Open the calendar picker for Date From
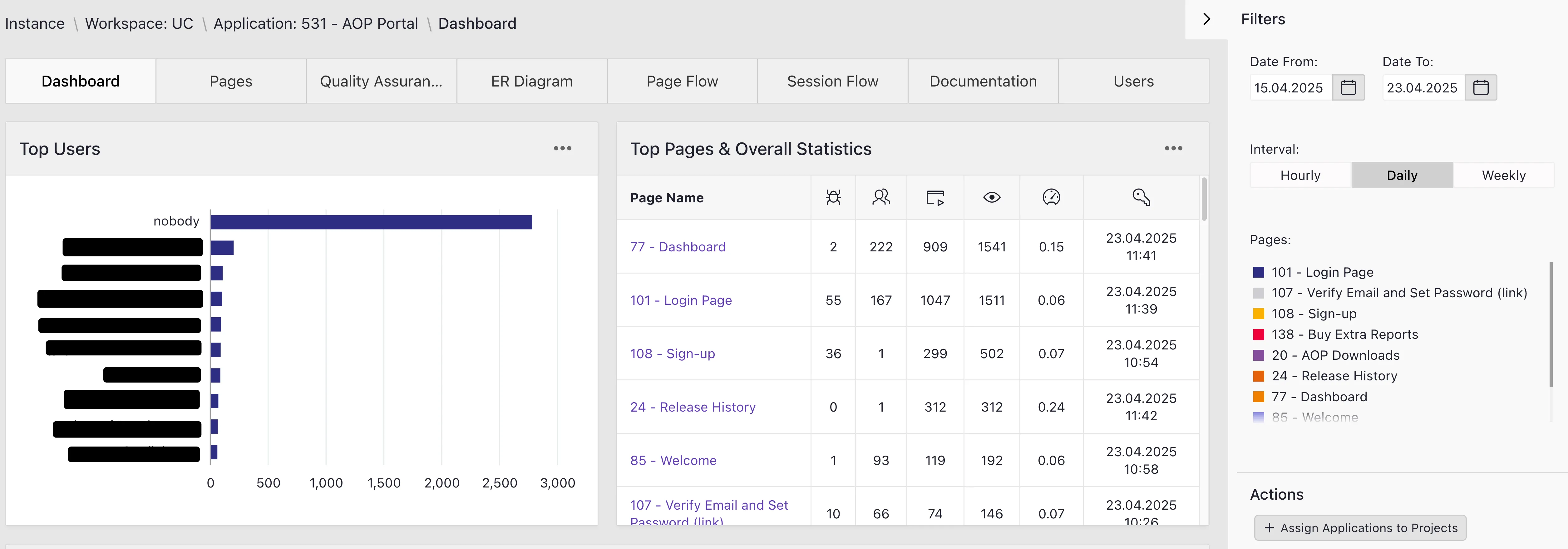This screenshot has width=1568, height=549. 1349,87
